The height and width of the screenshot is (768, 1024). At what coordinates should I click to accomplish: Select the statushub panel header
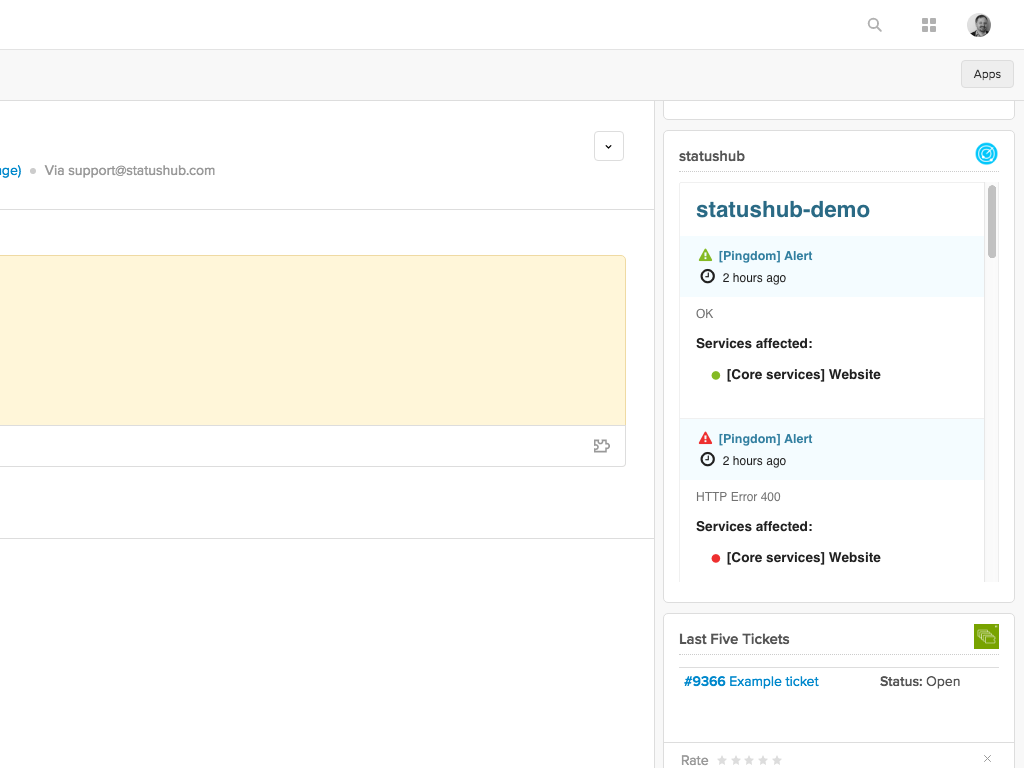point(711,156)
